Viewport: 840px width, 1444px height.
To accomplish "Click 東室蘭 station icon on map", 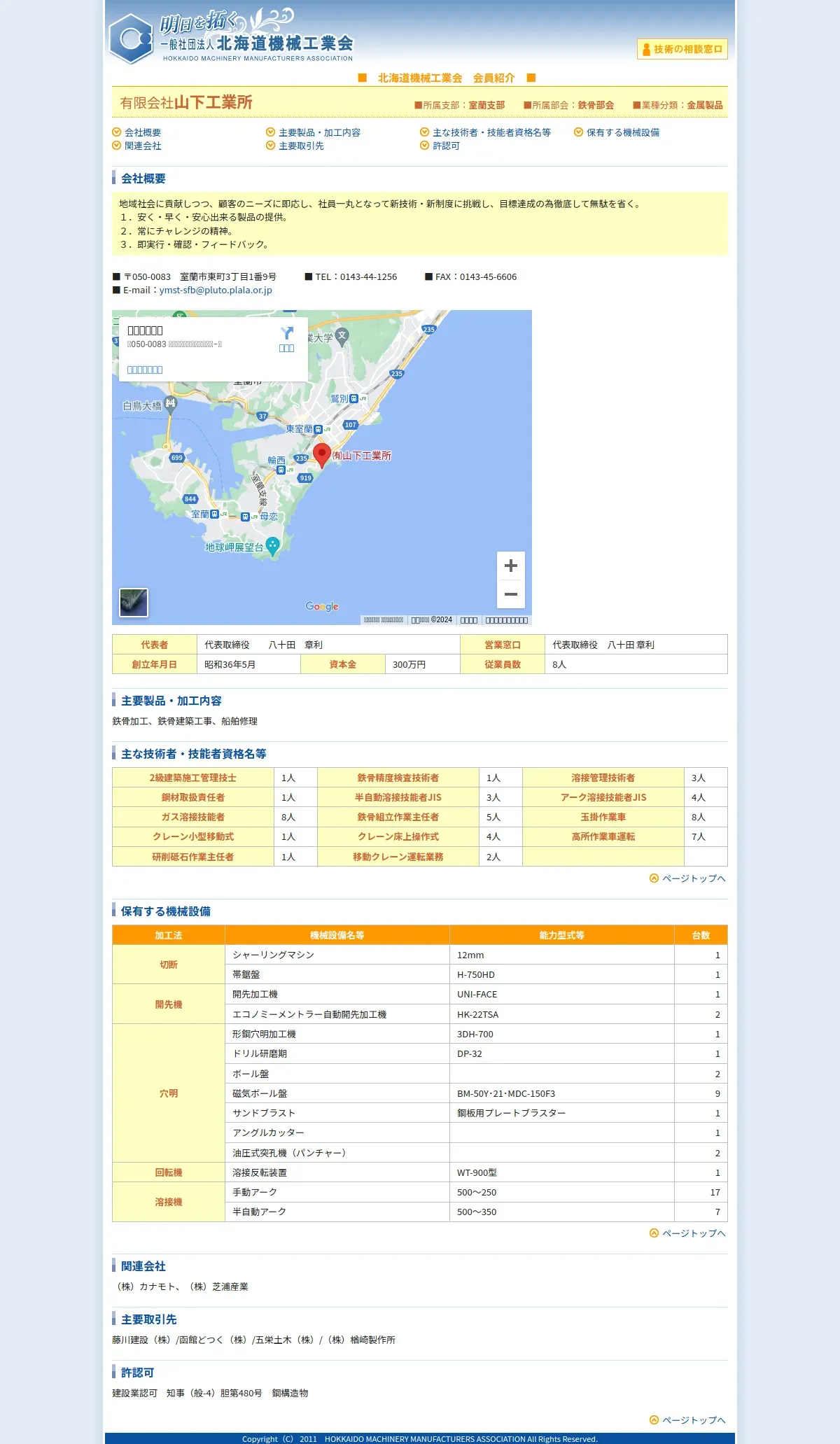I will [x=318, y=429].
